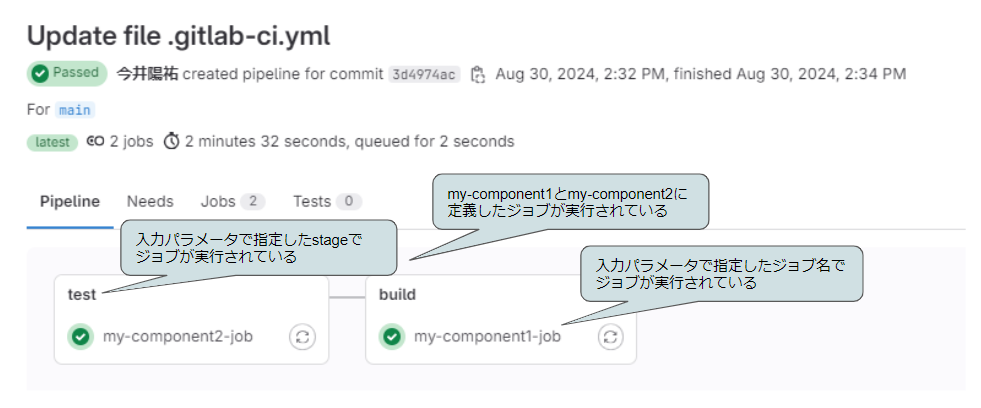Click the test stage header
Viewport: 981px width, 408px height.
[82, 295]
